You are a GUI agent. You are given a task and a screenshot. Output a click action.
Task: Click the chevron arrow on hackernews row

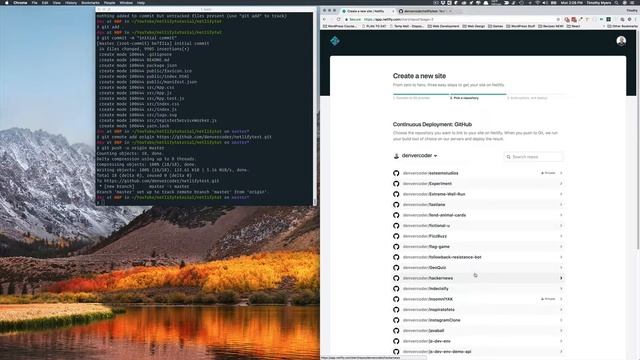click(561, 278)
